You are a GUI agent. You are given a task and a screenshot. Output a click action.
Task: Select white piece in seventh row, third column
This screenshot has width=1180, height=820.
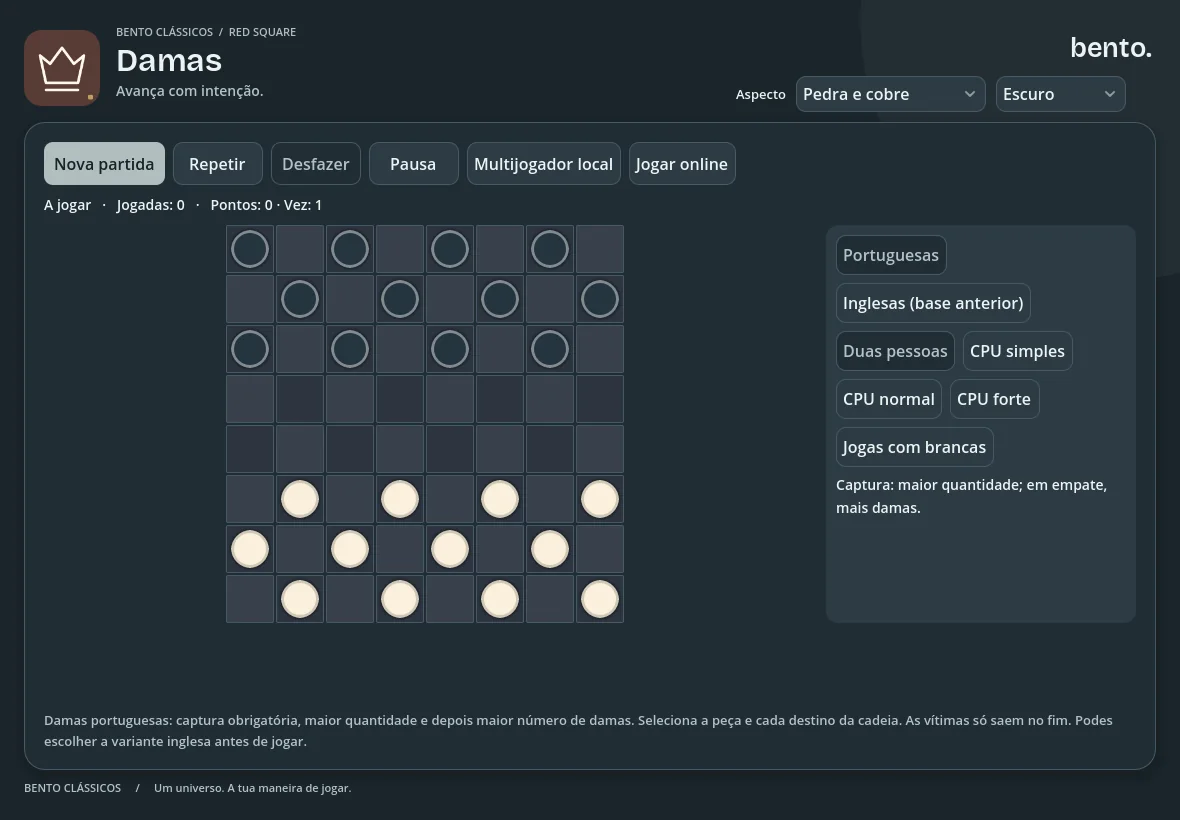point(350,549)
